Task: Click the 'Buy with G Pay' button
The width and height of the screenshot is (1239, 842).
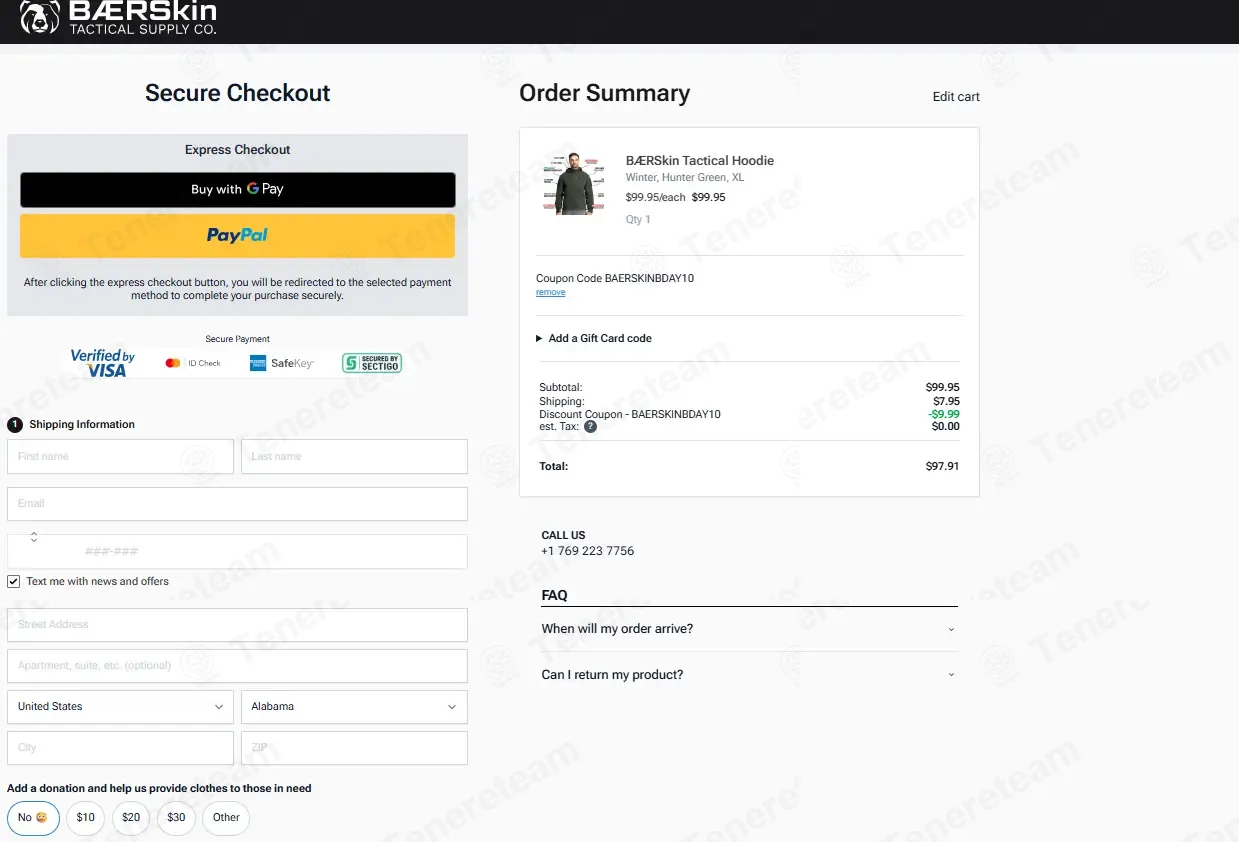Action: [238, 190]
